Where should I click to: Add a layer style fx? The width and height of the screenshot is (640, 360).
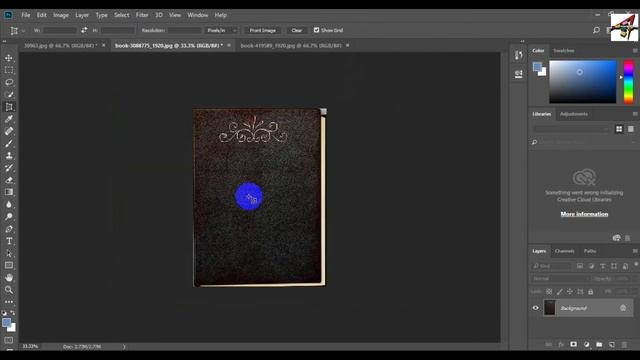tap(561, 344)
